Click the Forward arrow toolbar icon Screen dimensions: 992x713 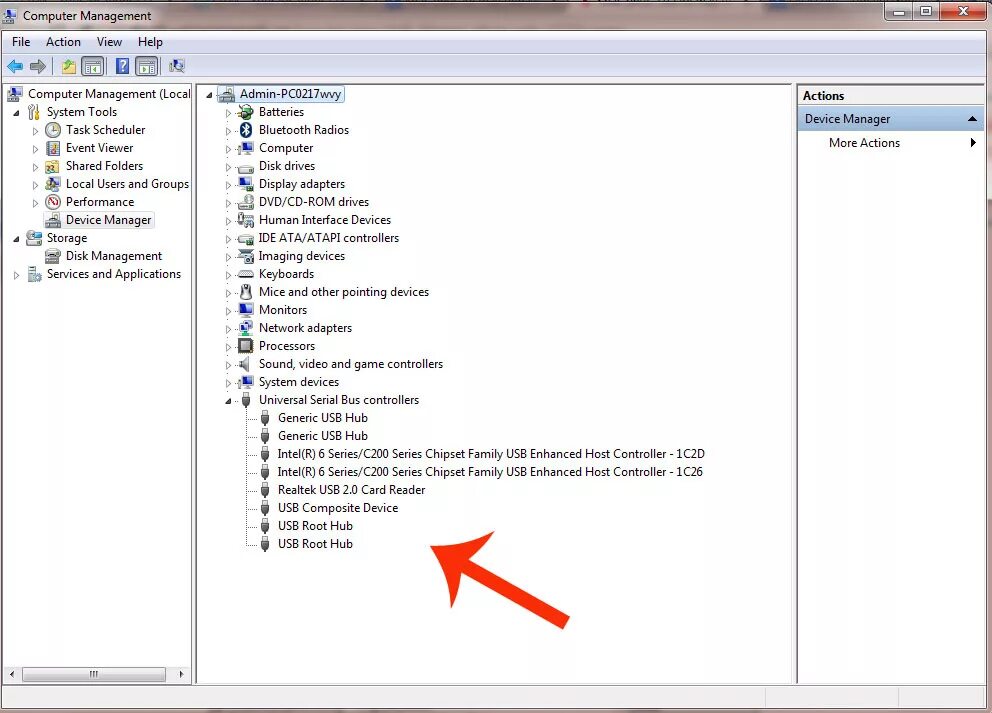tap(38, 66)
